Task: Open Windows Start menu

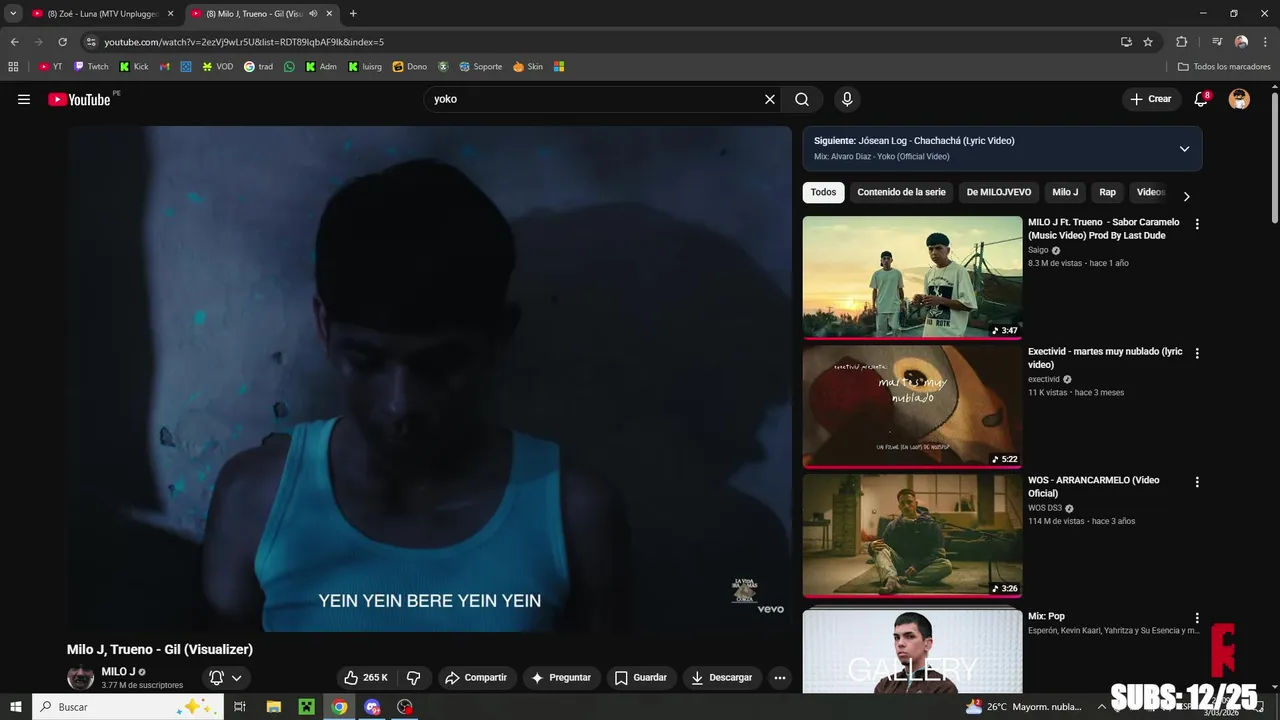Action: [x=16, y=707]
